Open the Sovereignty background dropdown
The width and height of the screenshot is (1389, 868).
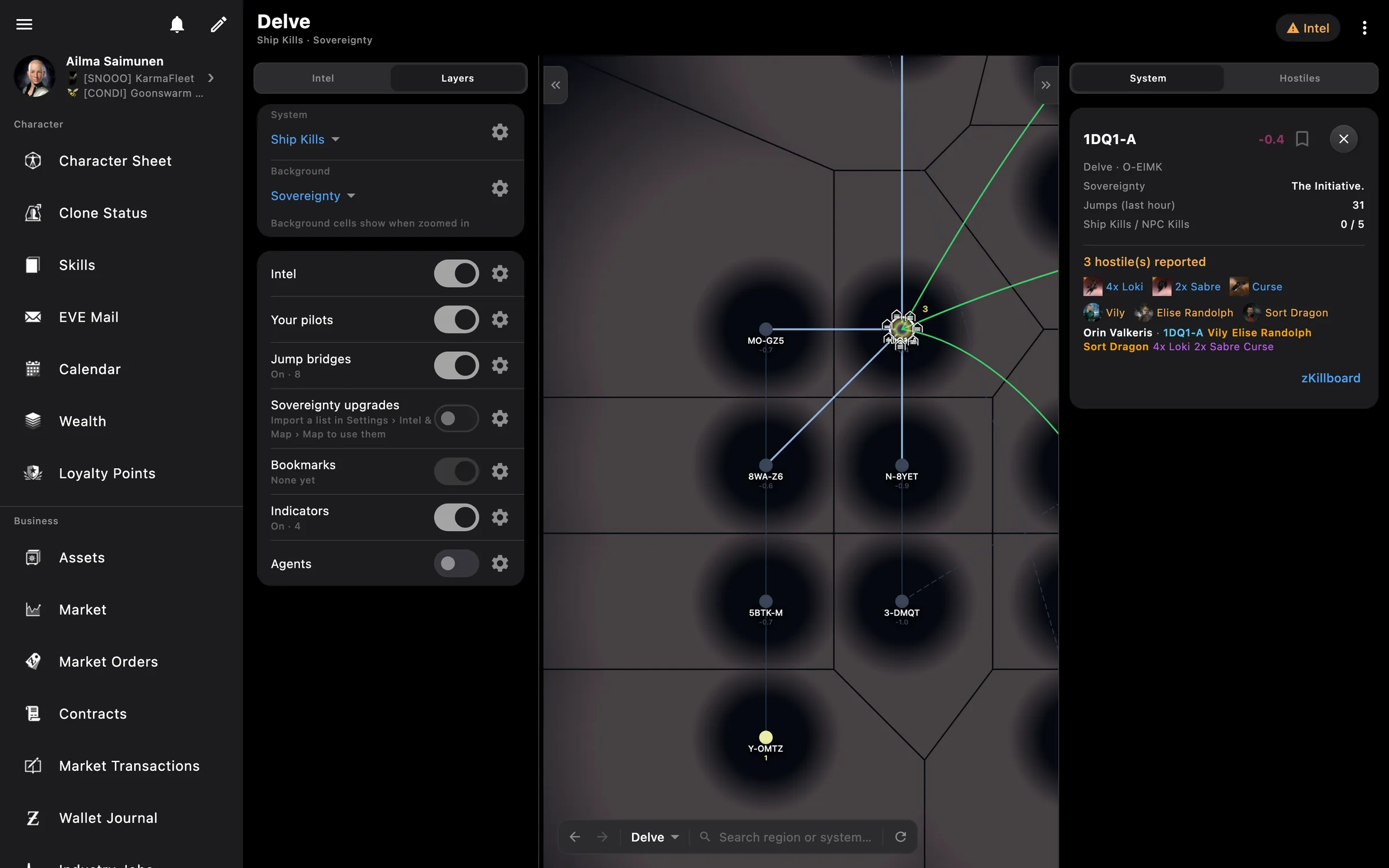point(313,196)
